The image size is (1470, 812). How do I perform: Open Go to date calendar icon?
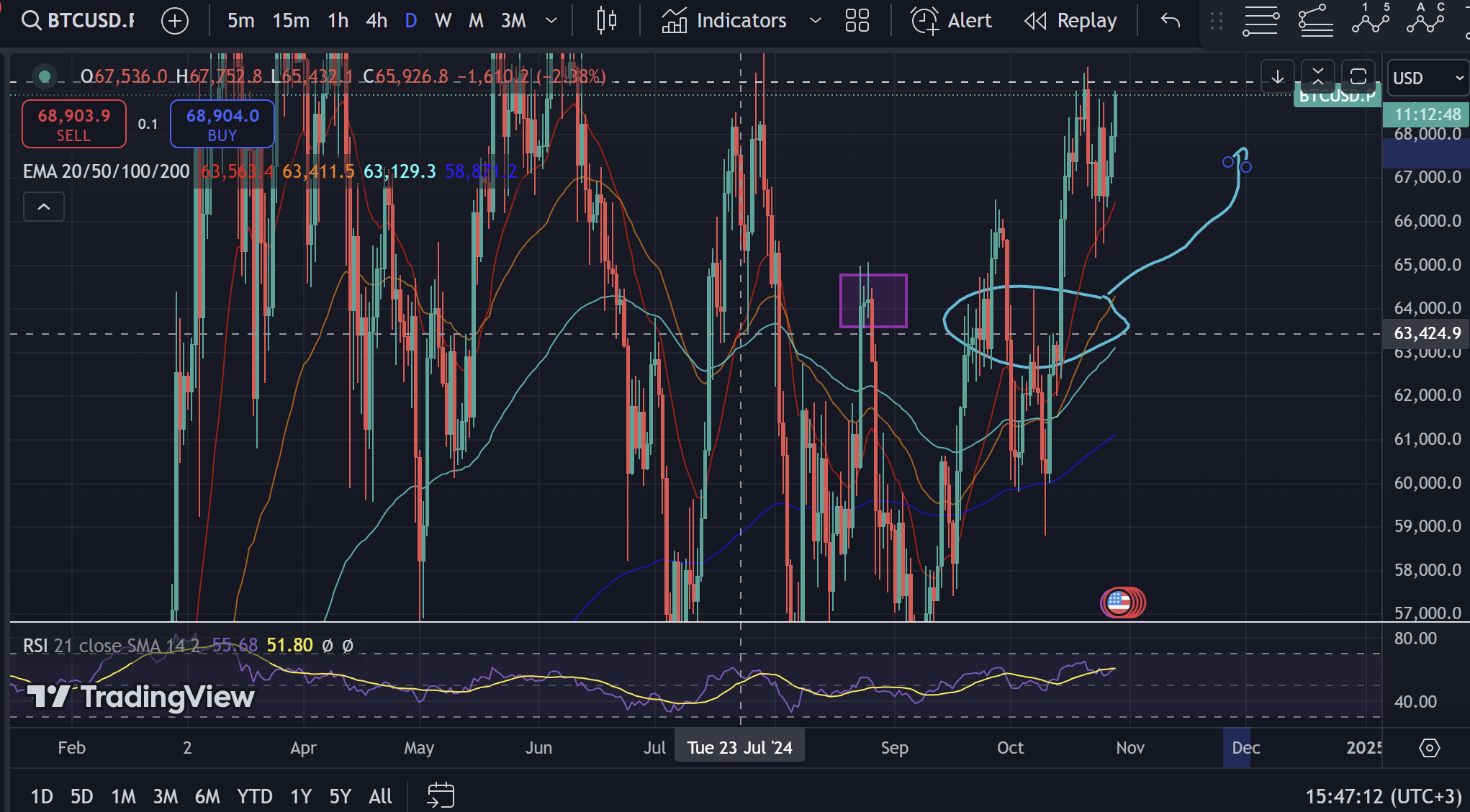441,795
